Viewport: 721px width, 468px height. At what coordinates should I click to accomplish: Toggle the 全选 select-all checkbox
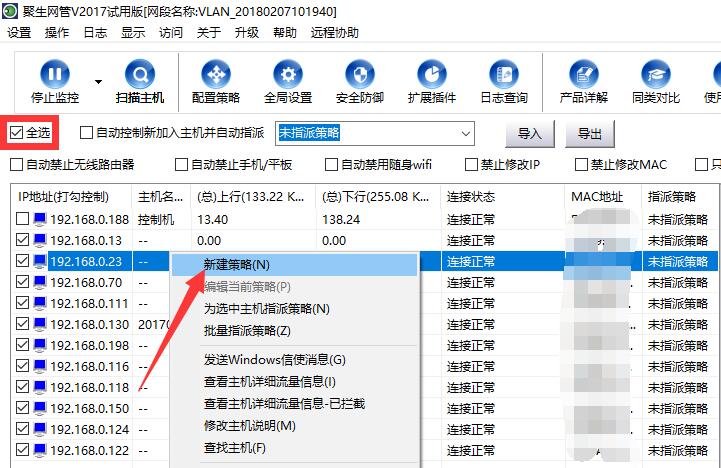point(16,133)
